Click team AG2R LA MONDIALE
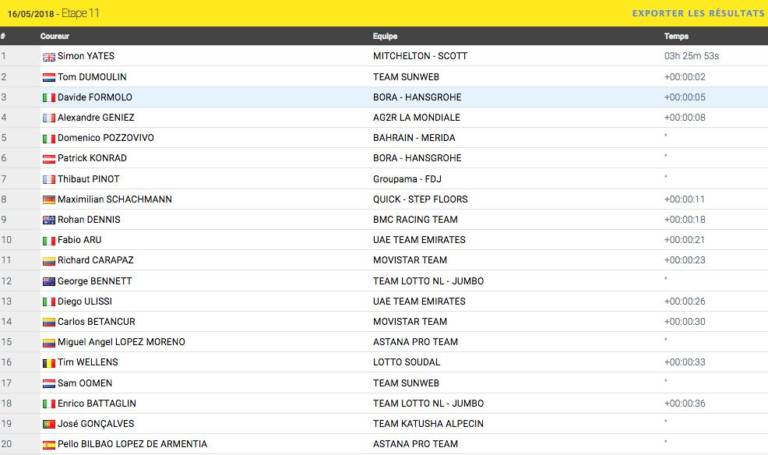Image resolution: width=768 pixels, height=455 pixels. pyautogui.click(x=416, y=118)
